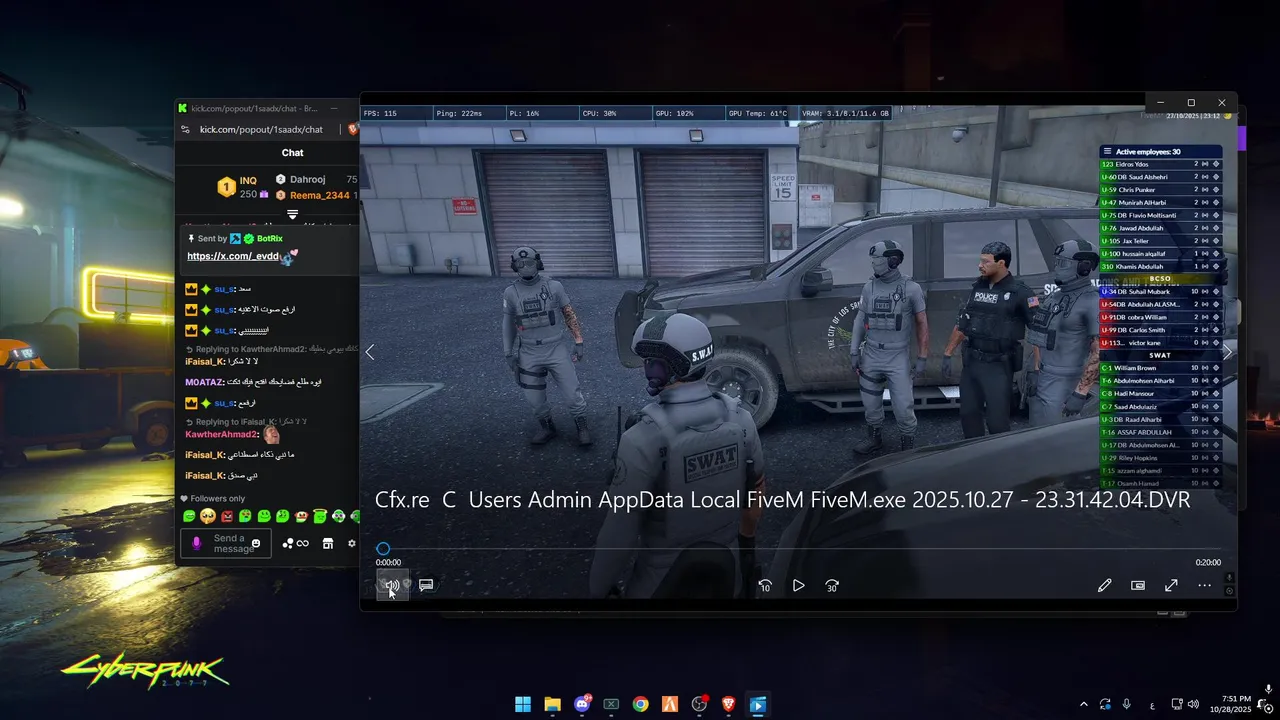This screenshot has width=1280, height=720.
Task: Open Google Chrome from the taskbar
Action: coord(640,704)
